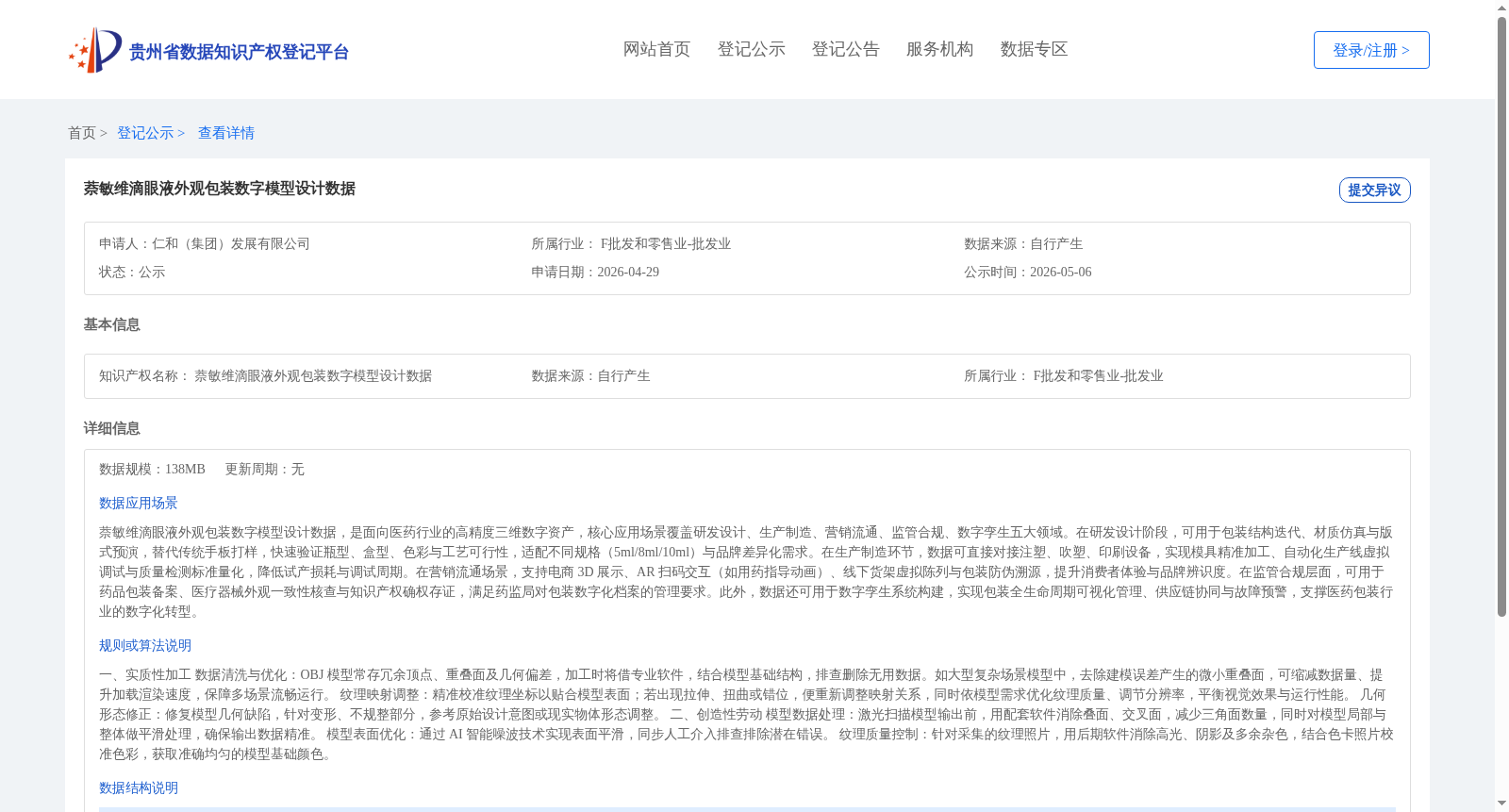Click 查看详情 breadcrumb item
The image size is (1509, 812).
click(x=226, y=133)
